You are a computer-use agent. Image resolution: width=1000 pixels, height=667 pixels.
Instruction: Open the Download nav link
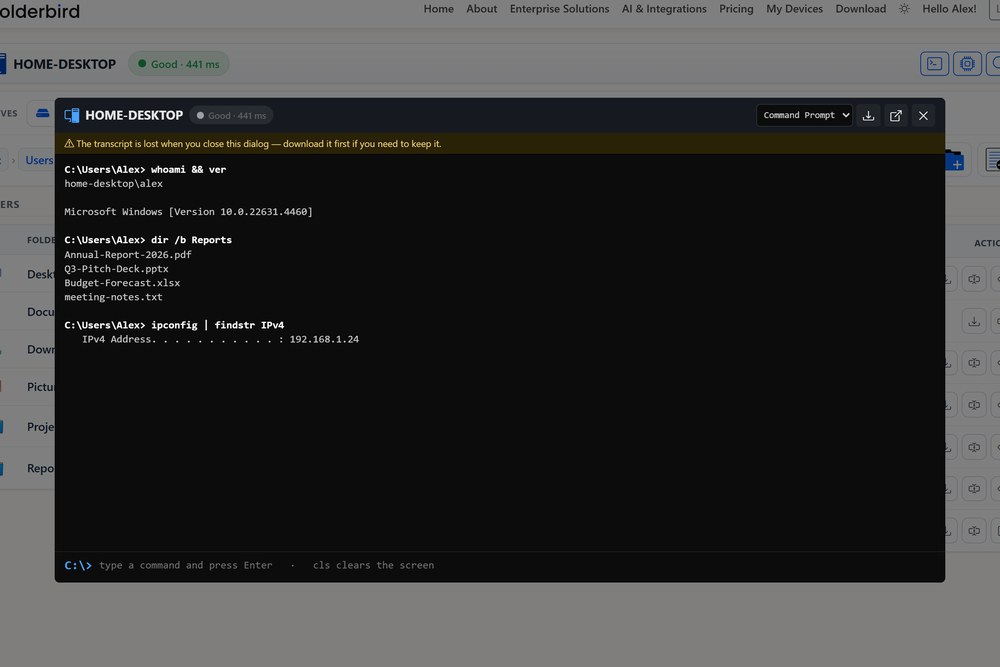860,9
